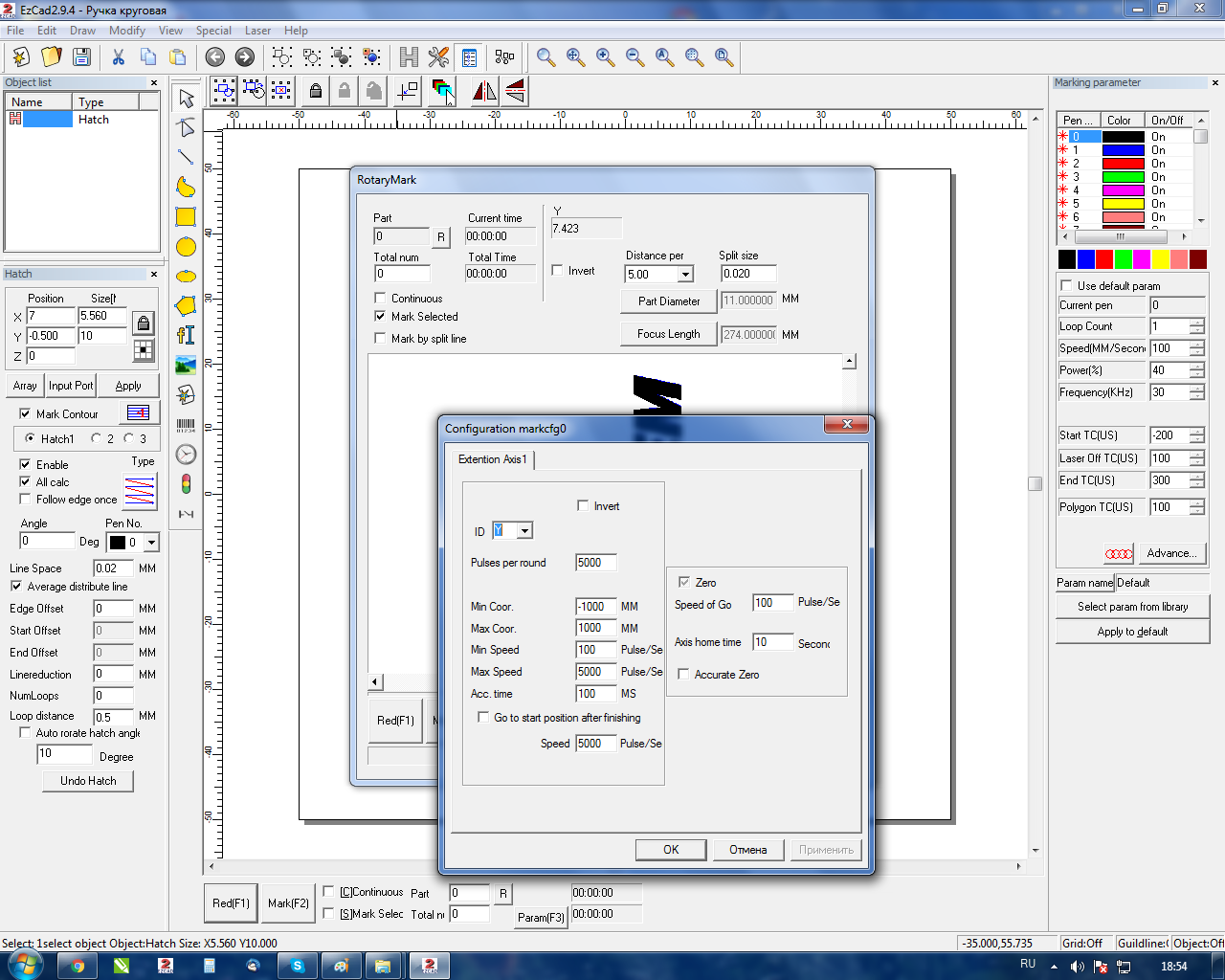This screenshot has width=1225, height=980.
Task: Open the ID axis dropdown
Action: pos(524,531)
